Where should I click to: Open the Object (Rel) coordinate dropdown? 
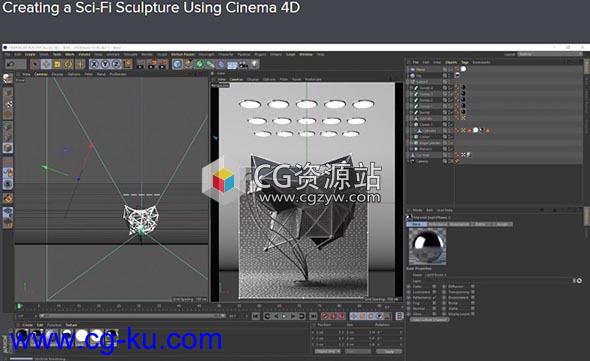pos(328,352)
